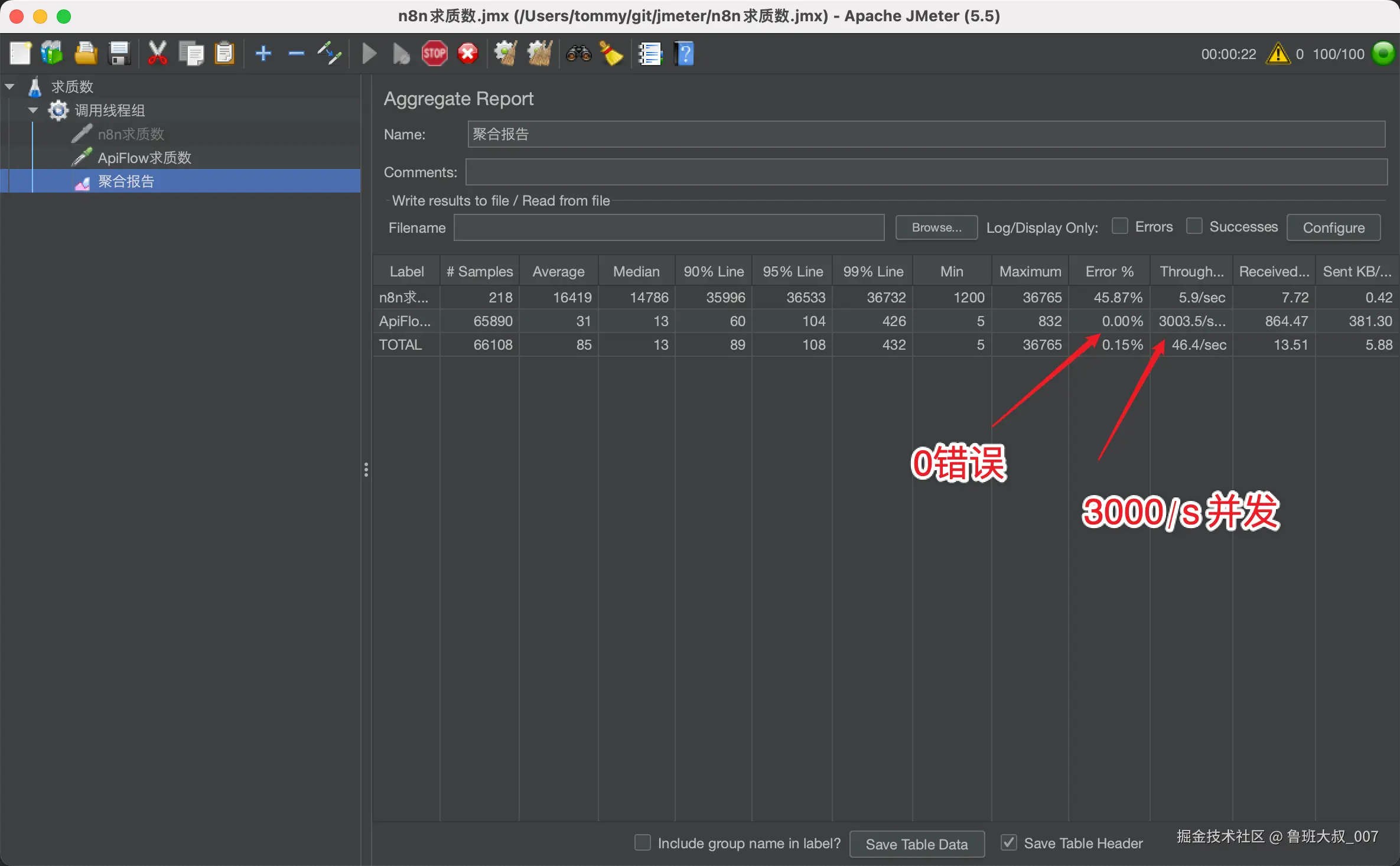
Task: Click the Filename input field
Action: tap(668, 227)
